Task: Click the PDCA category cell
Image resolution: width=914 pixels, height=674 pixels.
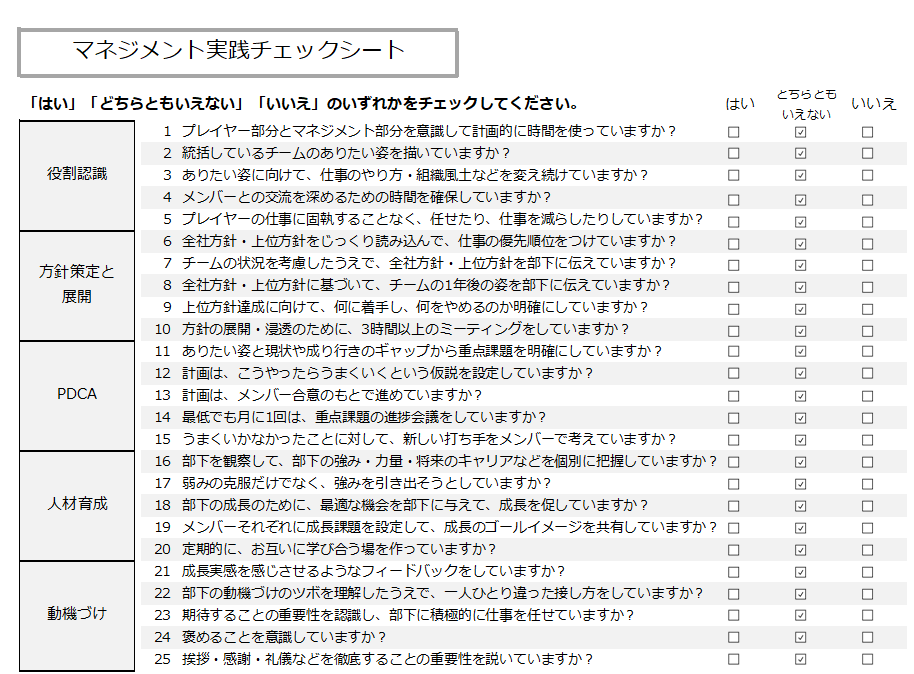Action: (77, 395)
